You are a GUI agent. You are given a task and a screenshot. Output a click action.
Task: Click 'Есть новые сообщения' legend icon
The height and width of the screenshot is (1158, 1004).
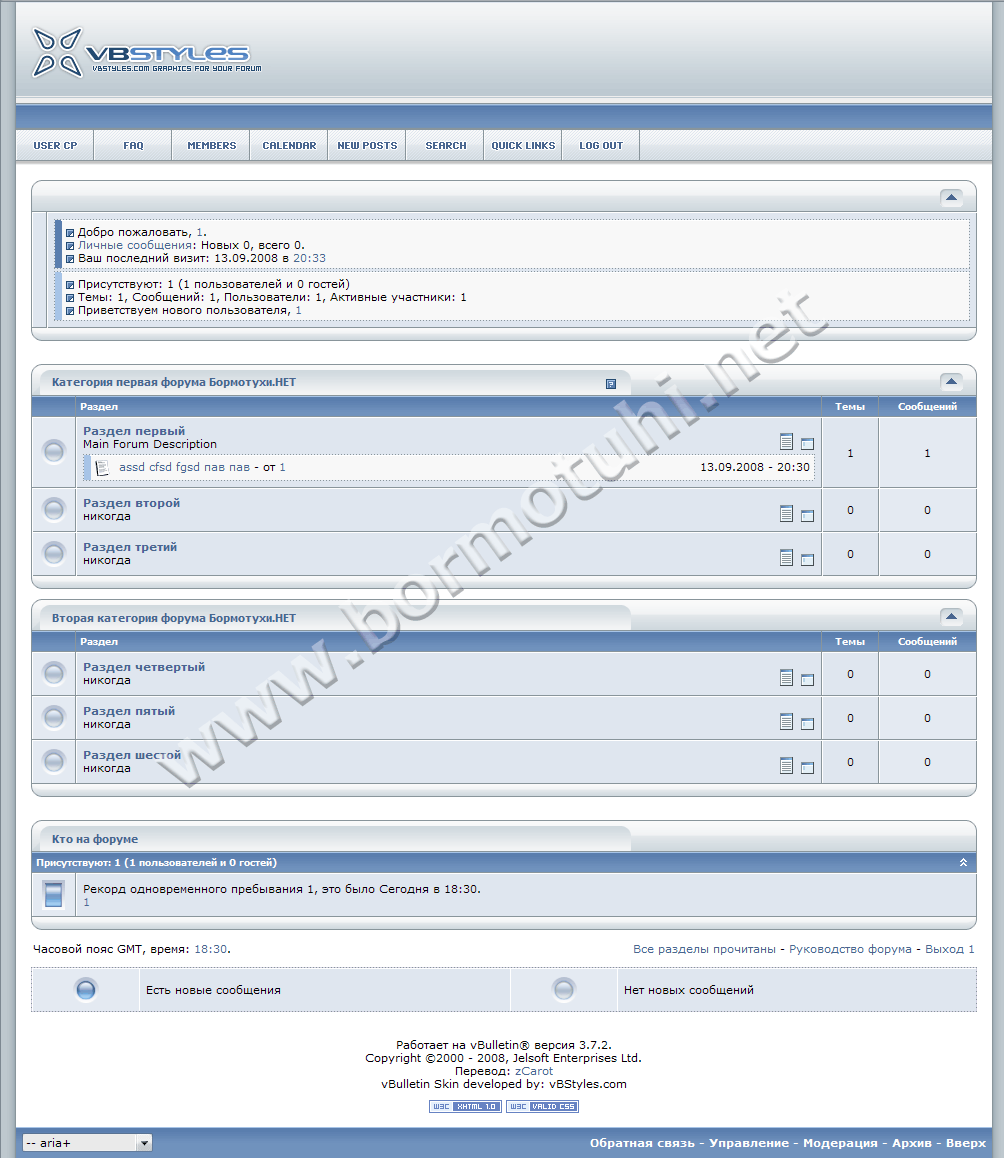pos(86,989)
